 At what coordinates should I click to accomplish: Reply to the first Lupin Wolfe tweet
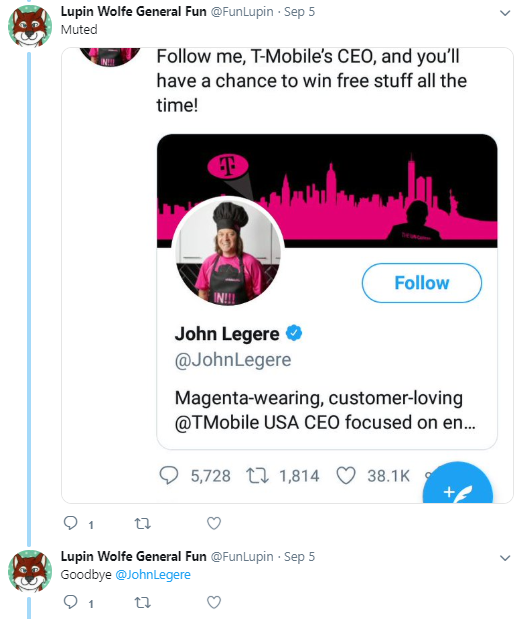tap(71, 523)
